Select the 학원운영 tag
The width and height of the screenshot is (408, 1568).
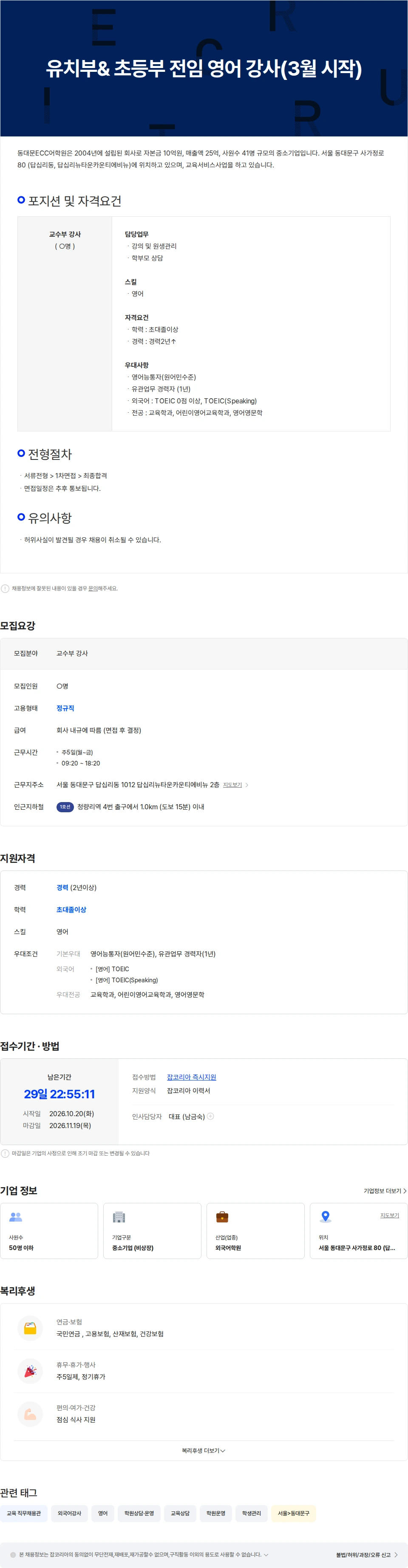coord(215,1514)
